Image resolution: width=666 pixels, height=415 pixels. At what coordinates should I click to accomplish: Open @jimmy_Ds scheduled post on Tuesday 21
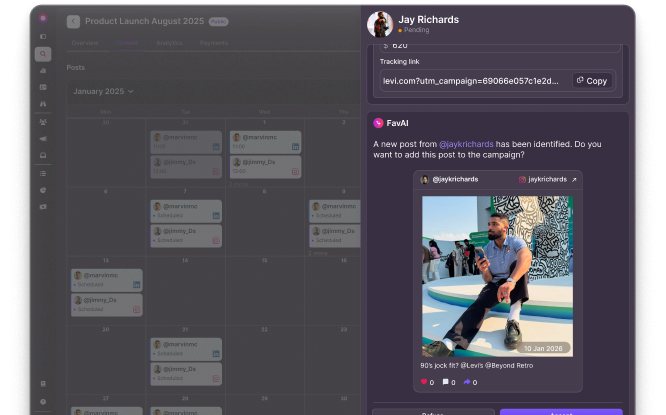pyautogui.click(x=186, y=374)
